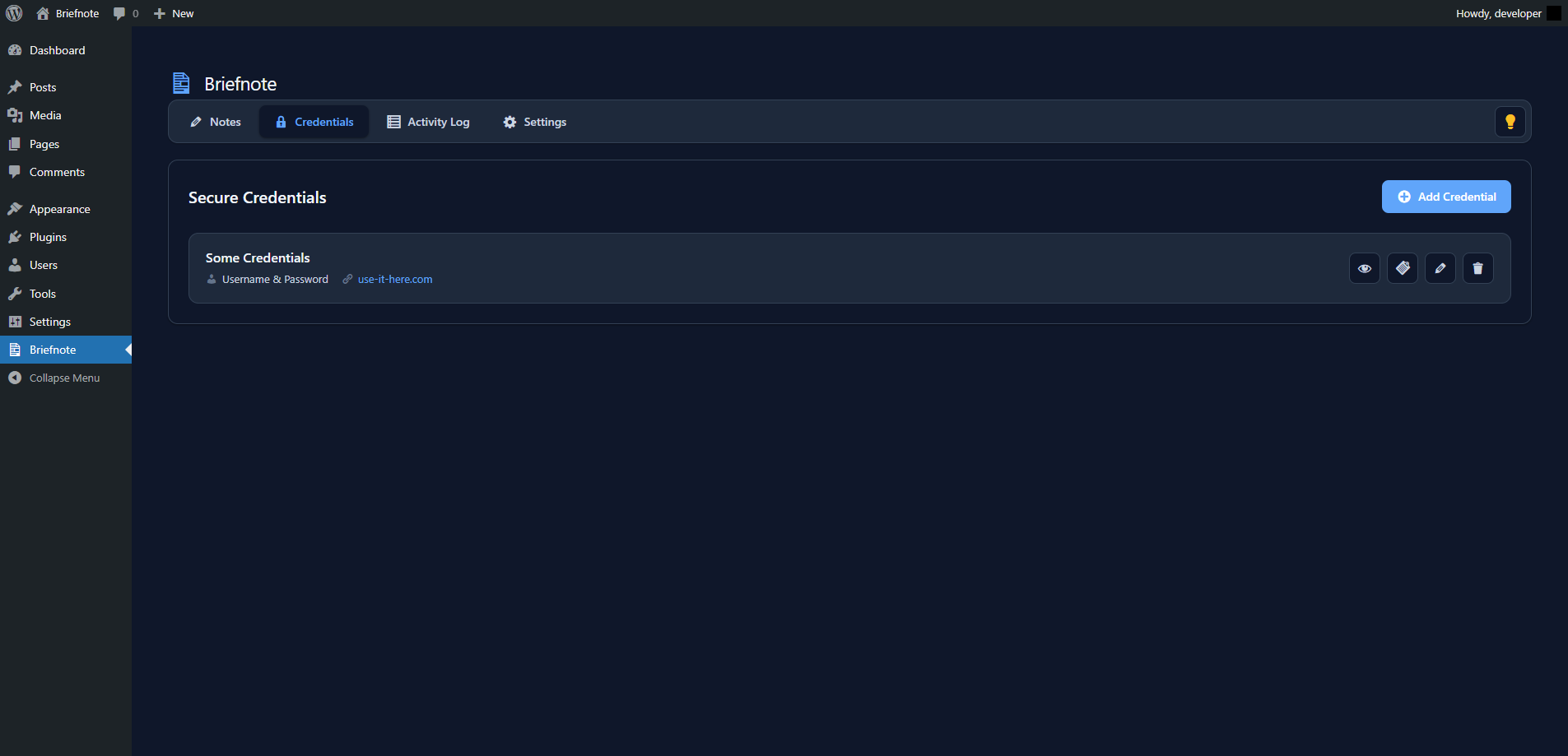The width and height of the screenshot is (1568, 756).
Task: Open Users in the sidebar
Action: 66,265
